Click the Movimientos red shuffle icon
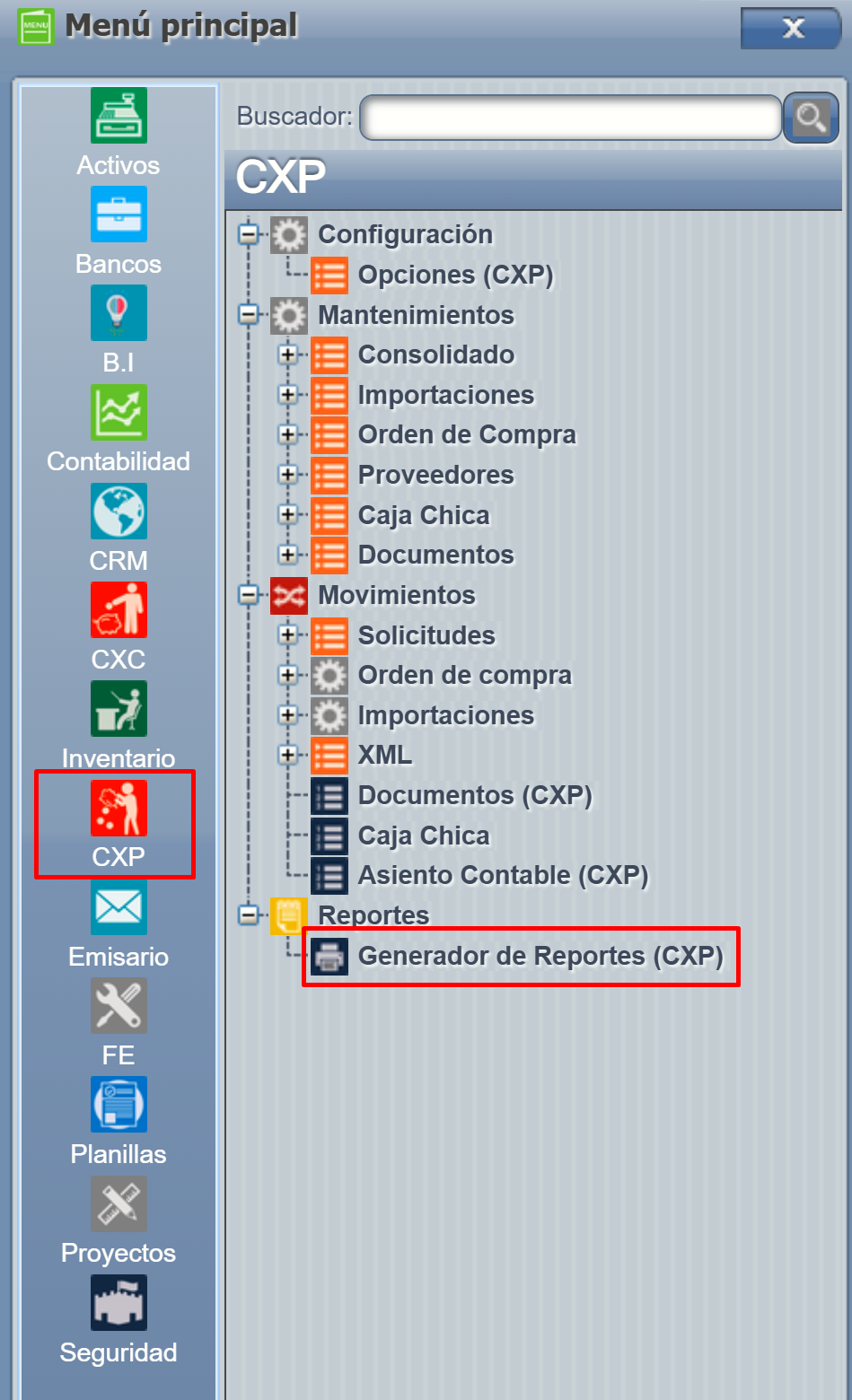852x1400 pixels. pyautogui.click(x=289, y=595)
